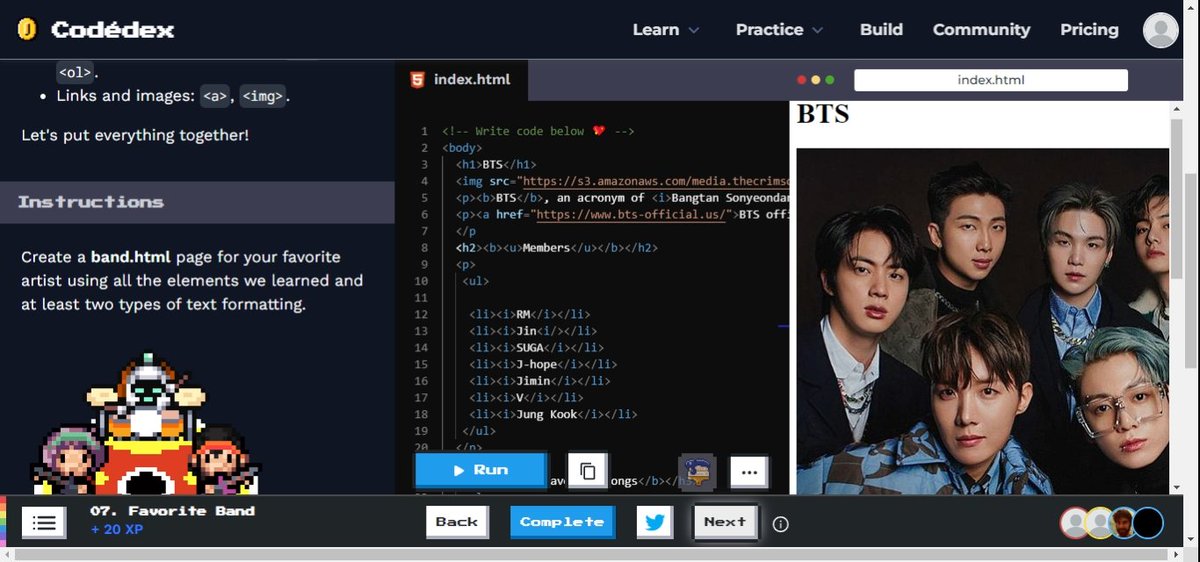Open the Community page

pos(981,30)
